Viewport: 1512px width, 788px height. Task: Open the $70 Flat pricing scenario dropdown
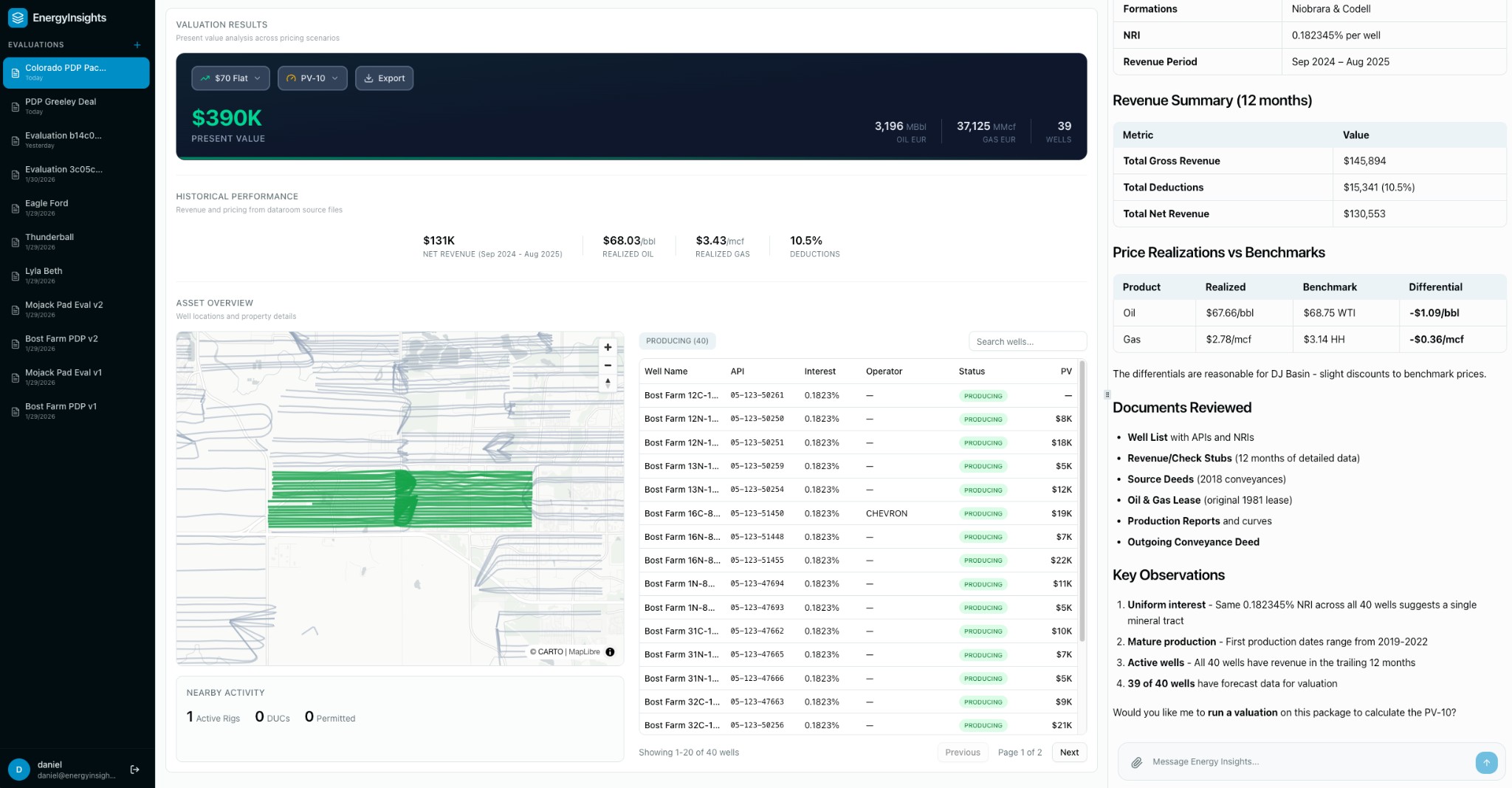pyautogui.click(x=230, y=78)
